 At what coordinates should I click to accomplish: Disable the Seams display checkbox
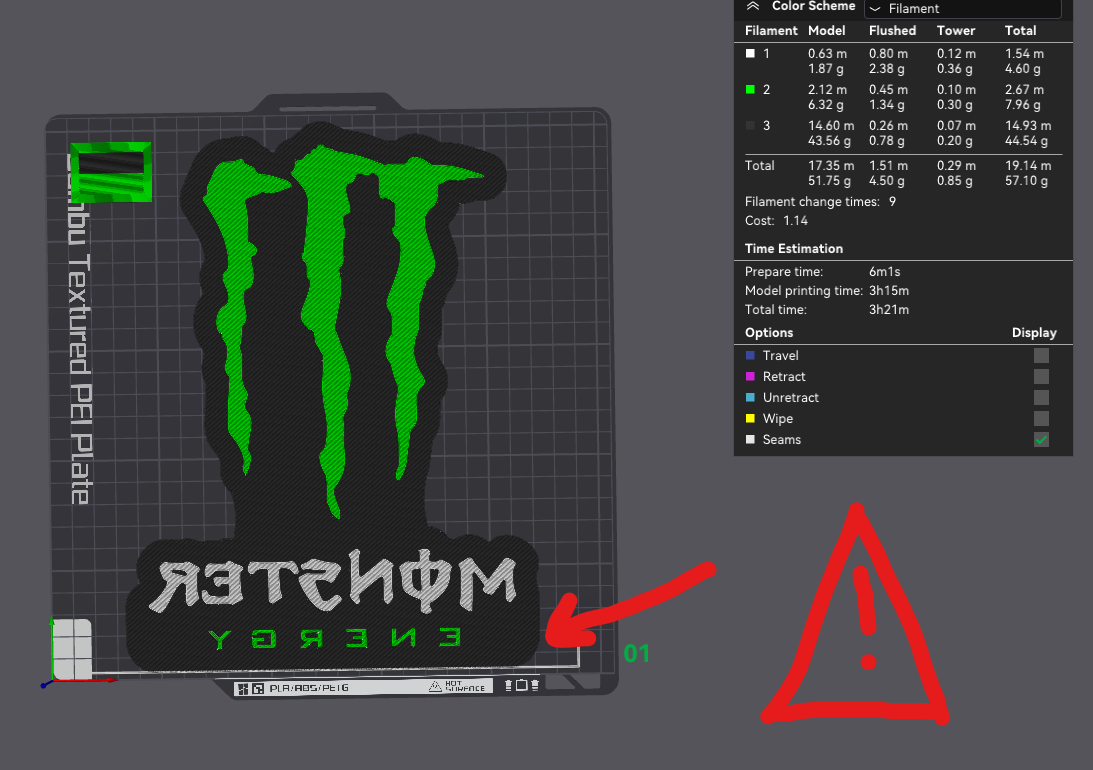point(1041,439)
